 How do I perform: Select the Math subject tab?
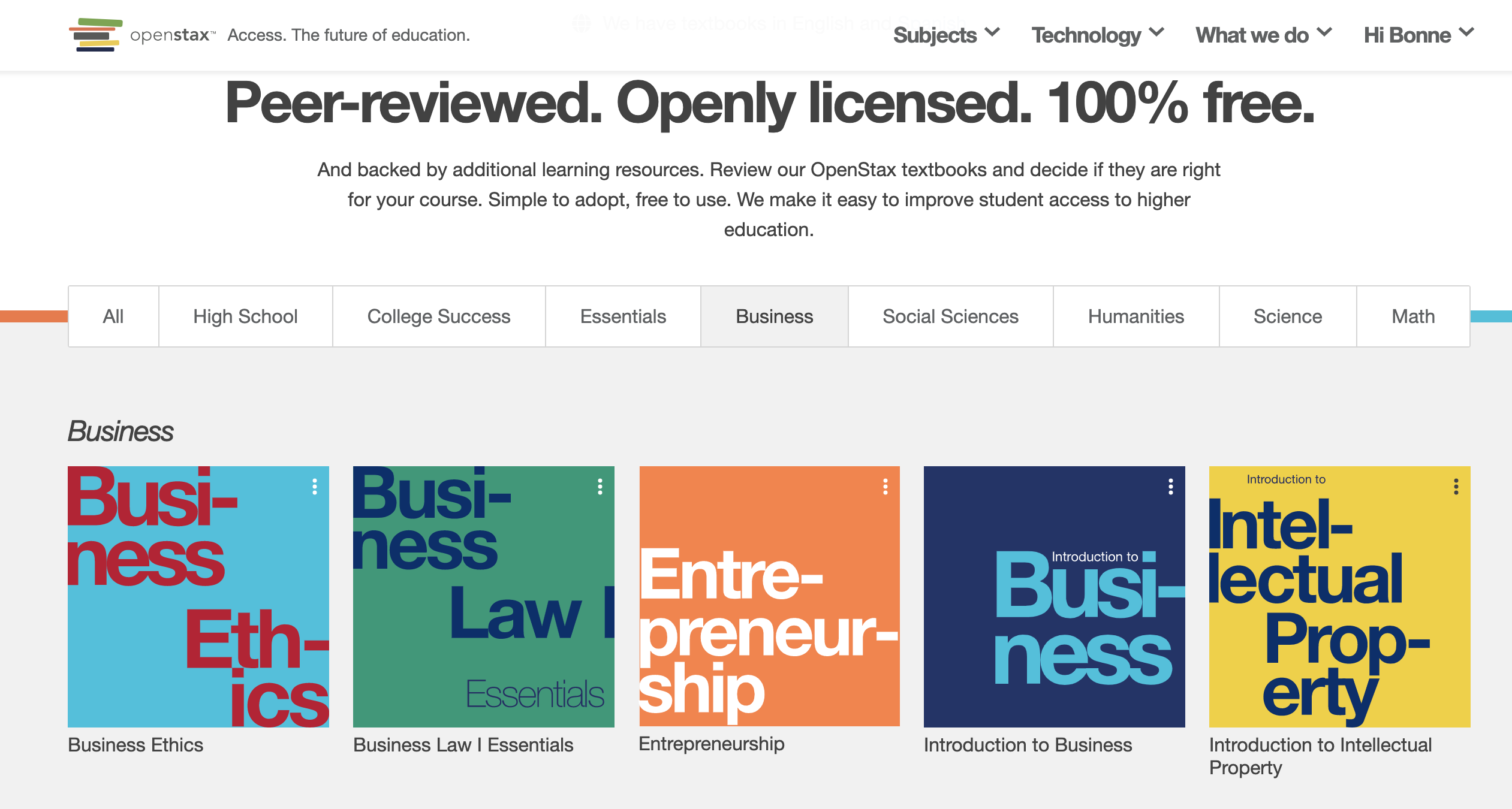pyautogui.click(x=1413, y=316)
